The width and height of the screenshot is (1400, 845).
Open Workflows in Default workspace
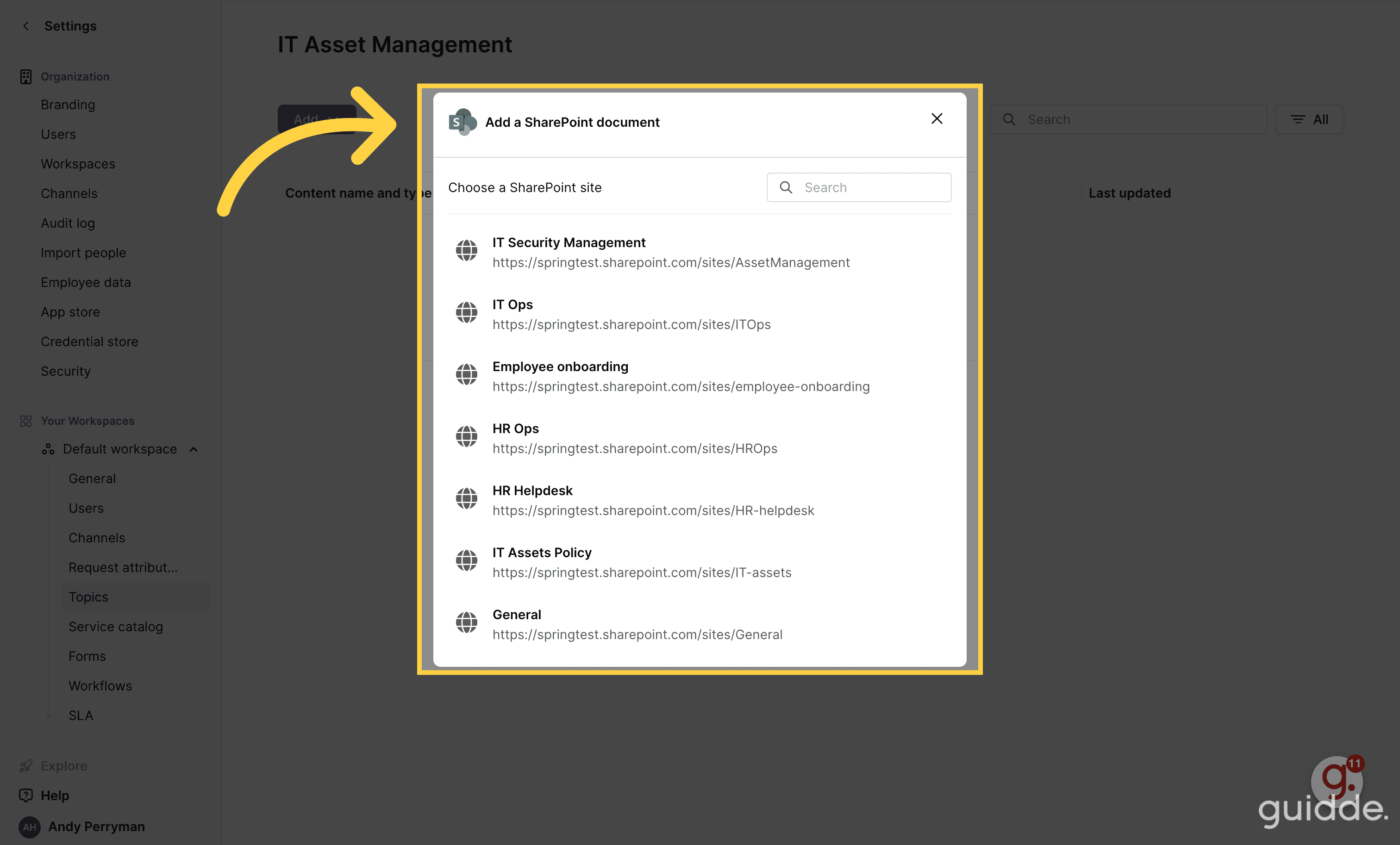(100, 685)
